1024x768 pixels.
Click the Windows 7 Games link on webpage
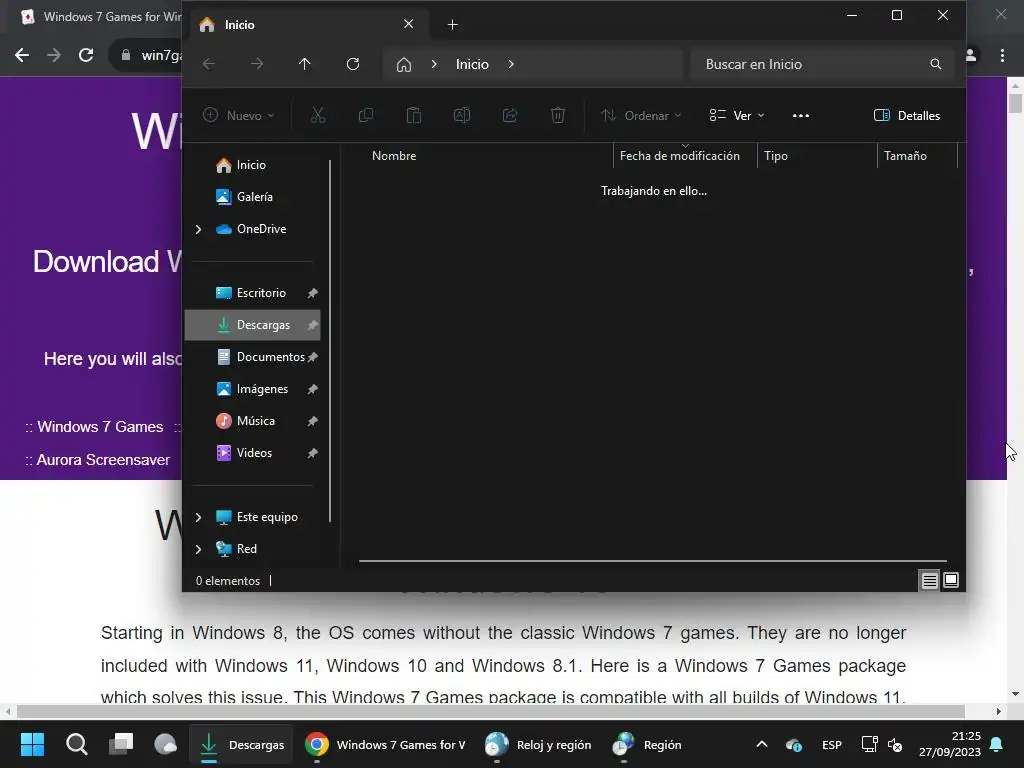[x=100, y=427]
